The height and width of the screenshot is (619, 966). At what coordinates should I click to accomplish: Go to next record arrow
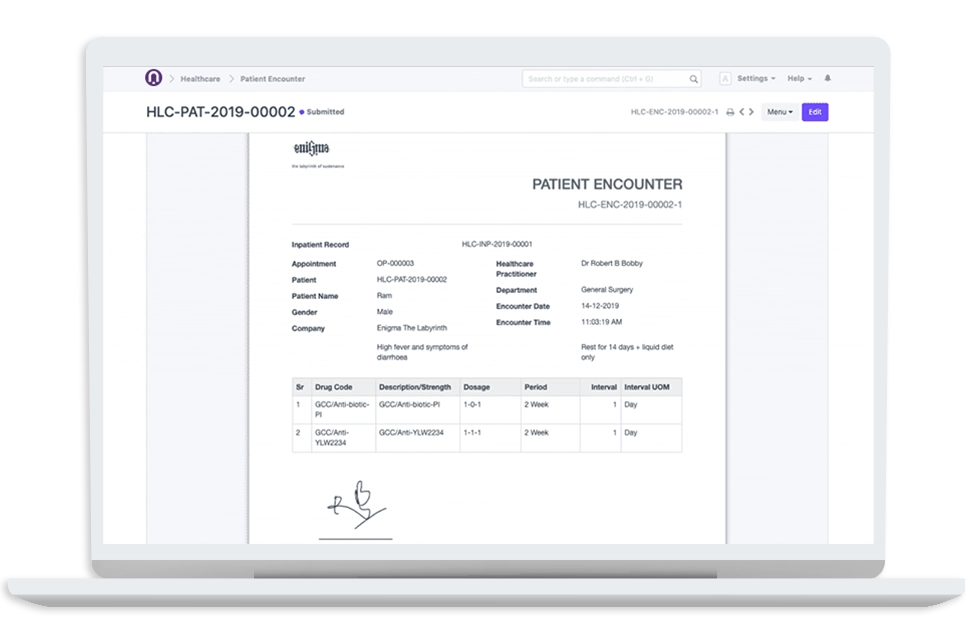[x=753, y=112]
